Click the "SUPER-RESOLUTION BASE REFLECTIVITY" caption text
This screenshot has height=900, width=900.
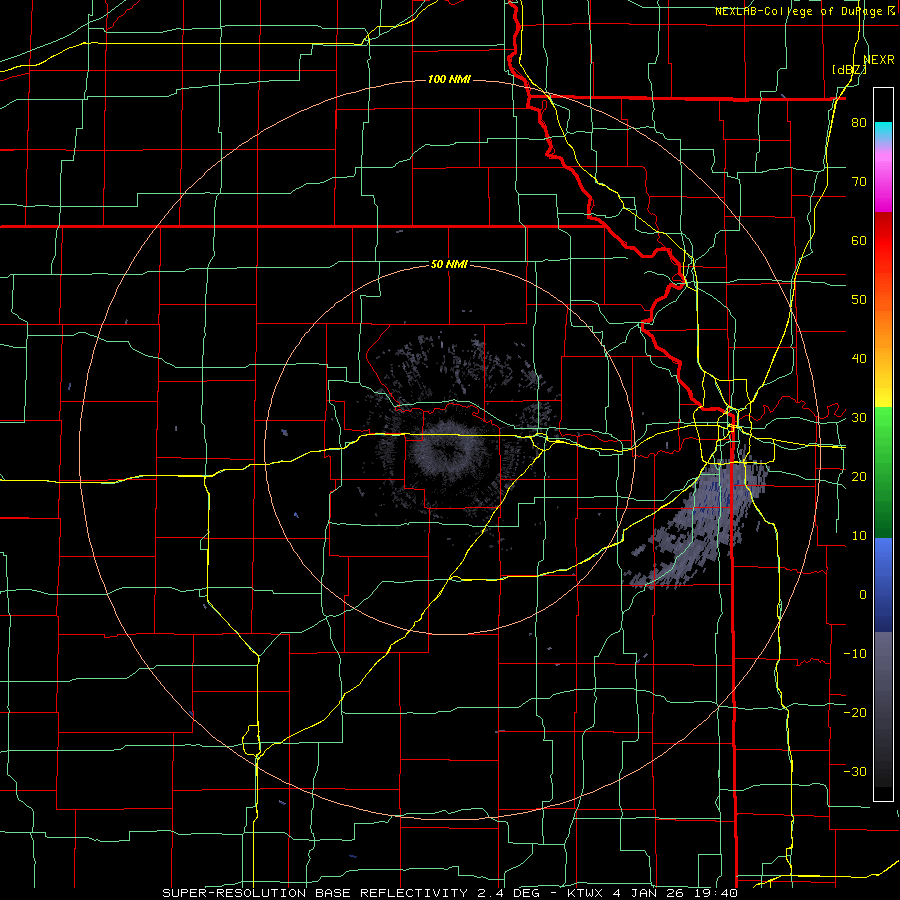(314, 893)
